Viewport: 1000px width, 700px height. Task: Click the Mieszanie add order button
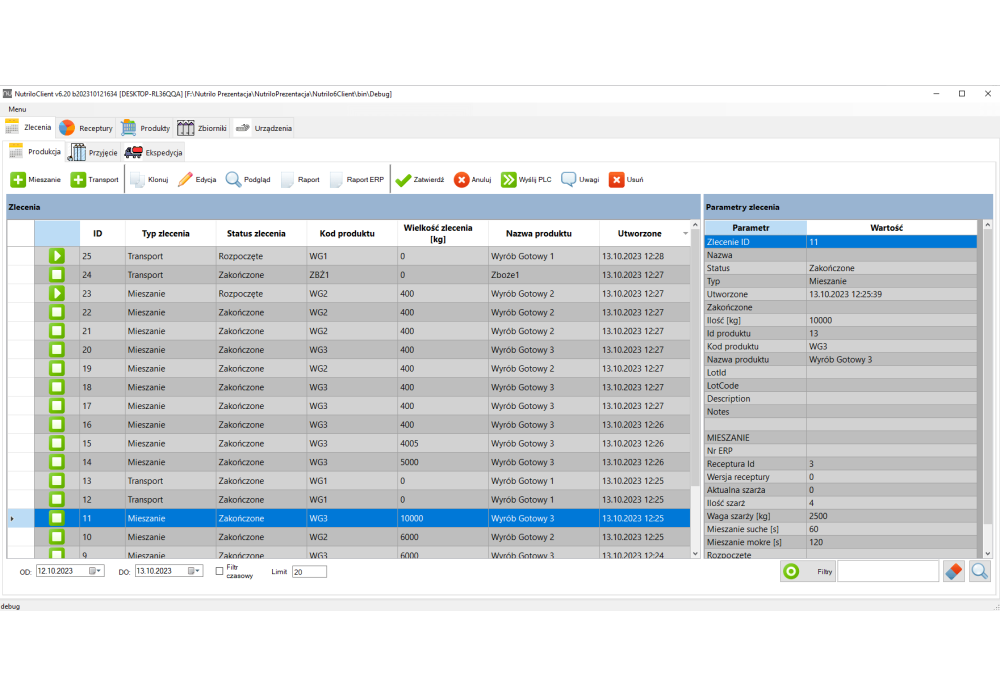pos(36,180)
